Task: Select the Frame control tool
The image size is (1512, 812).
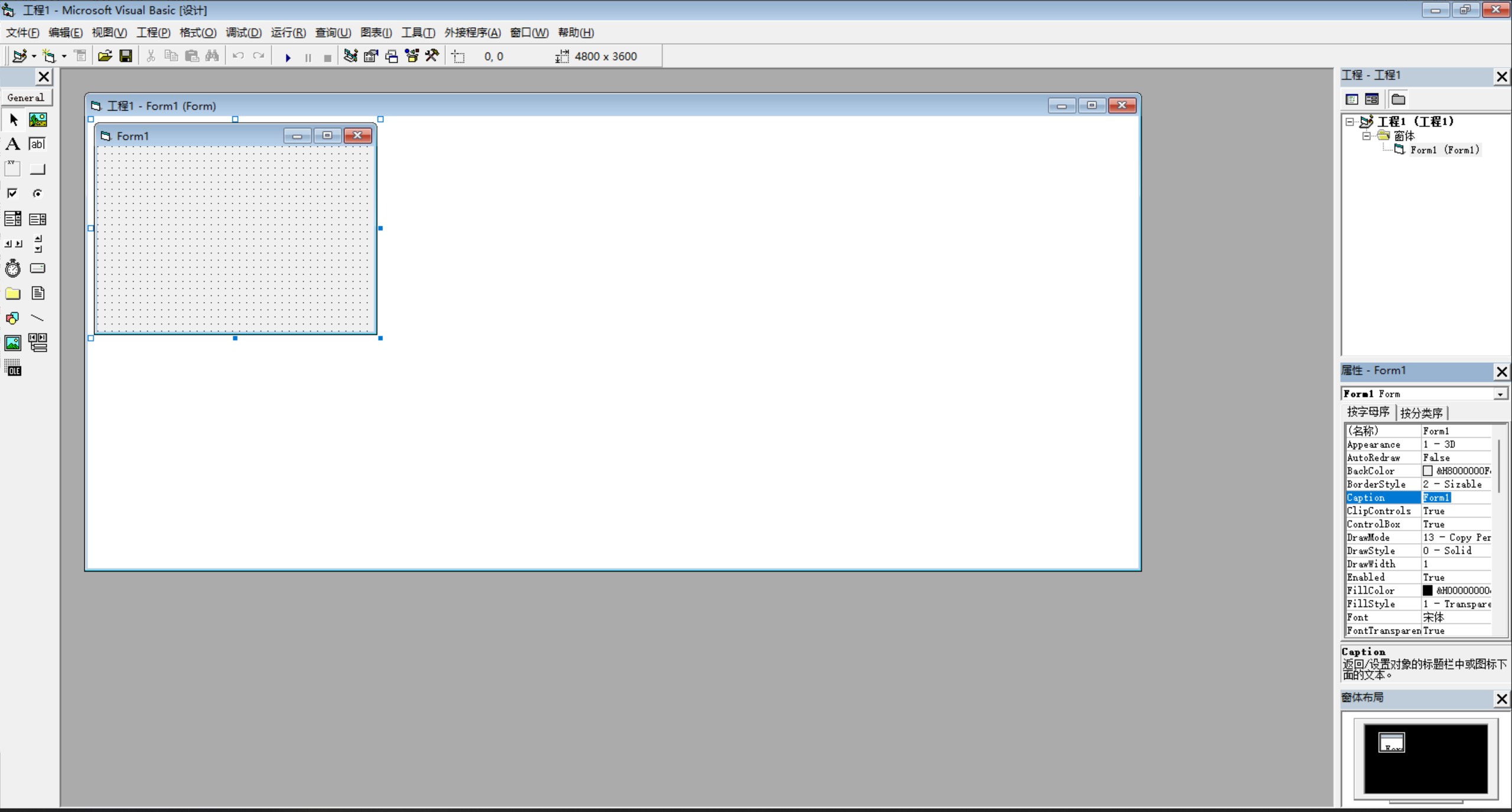Action: point(13,169)
